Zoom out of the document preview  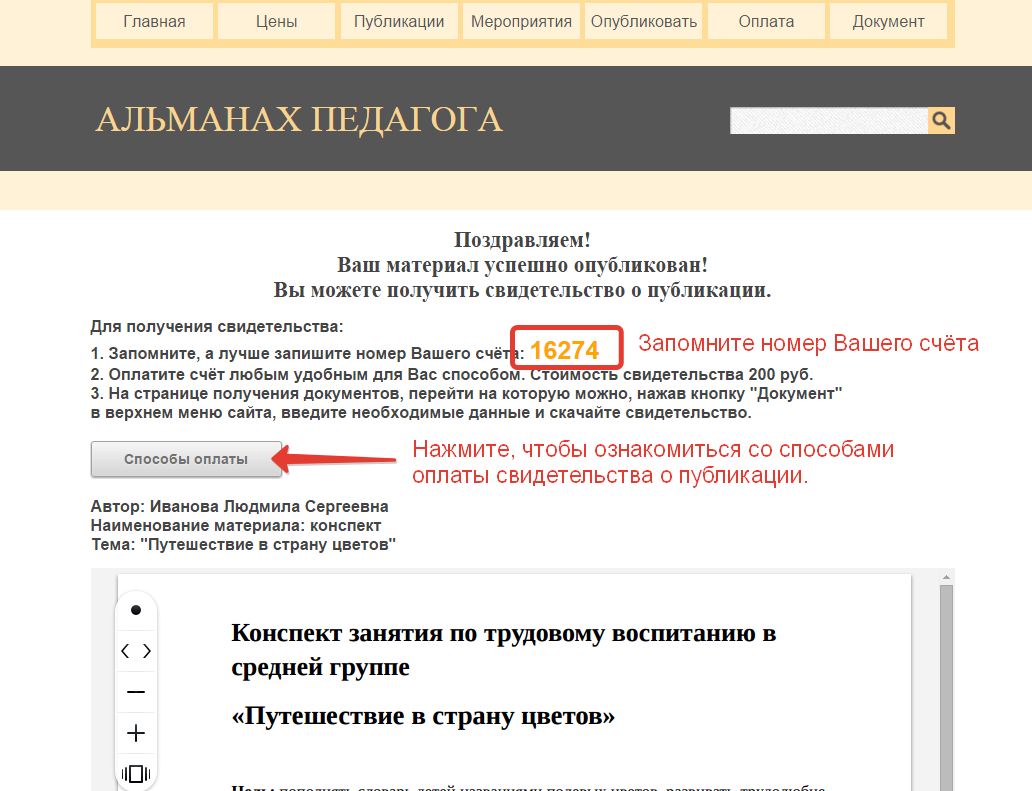[135, 691]
